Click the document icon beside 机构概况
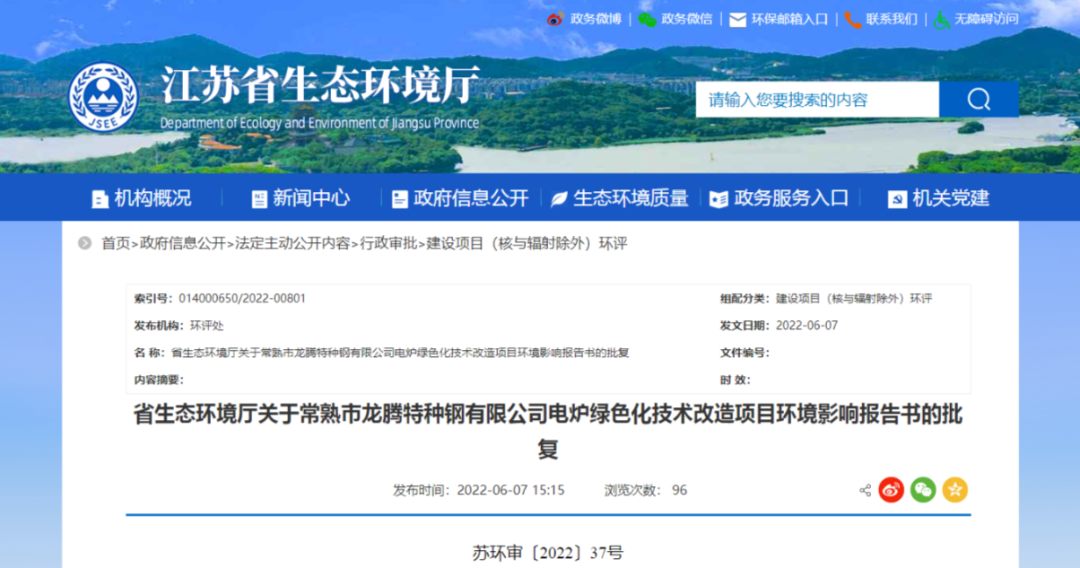Screen dimensions: 1080x568 [100, 199]
